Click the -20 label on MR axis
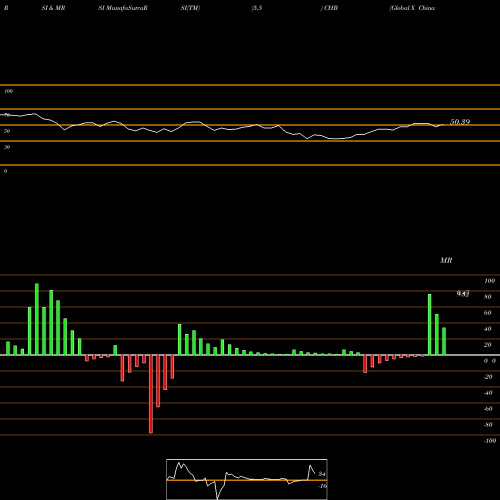 pyautogui.click(x=488, y=377)
